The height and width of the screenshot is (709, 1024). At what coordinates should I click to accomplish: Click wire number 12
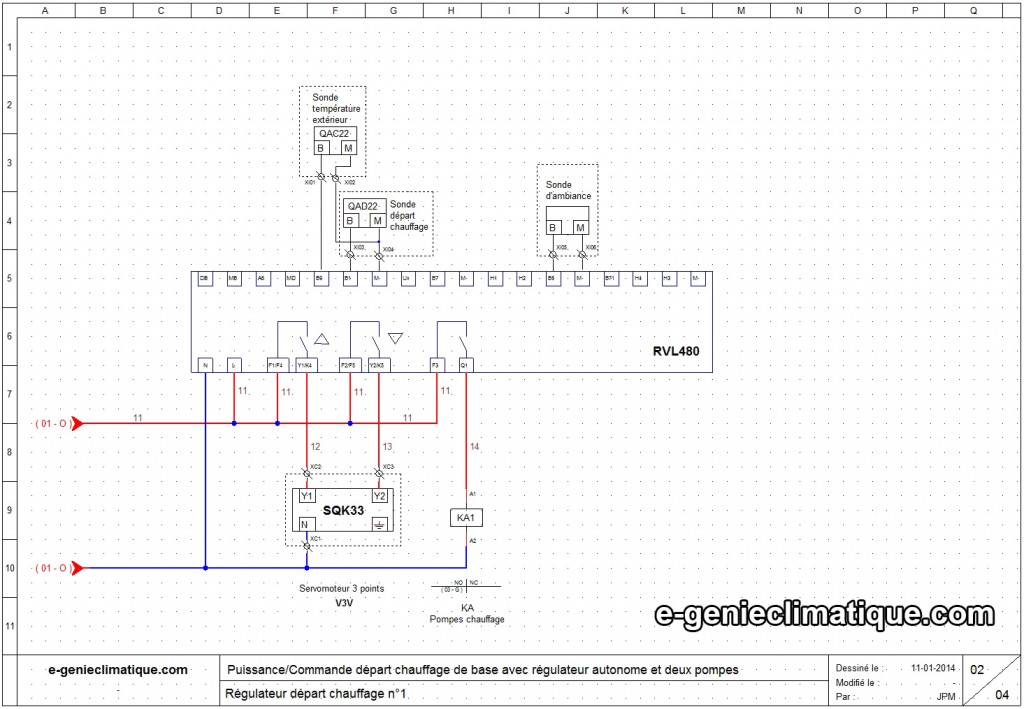tap(315, 447)
